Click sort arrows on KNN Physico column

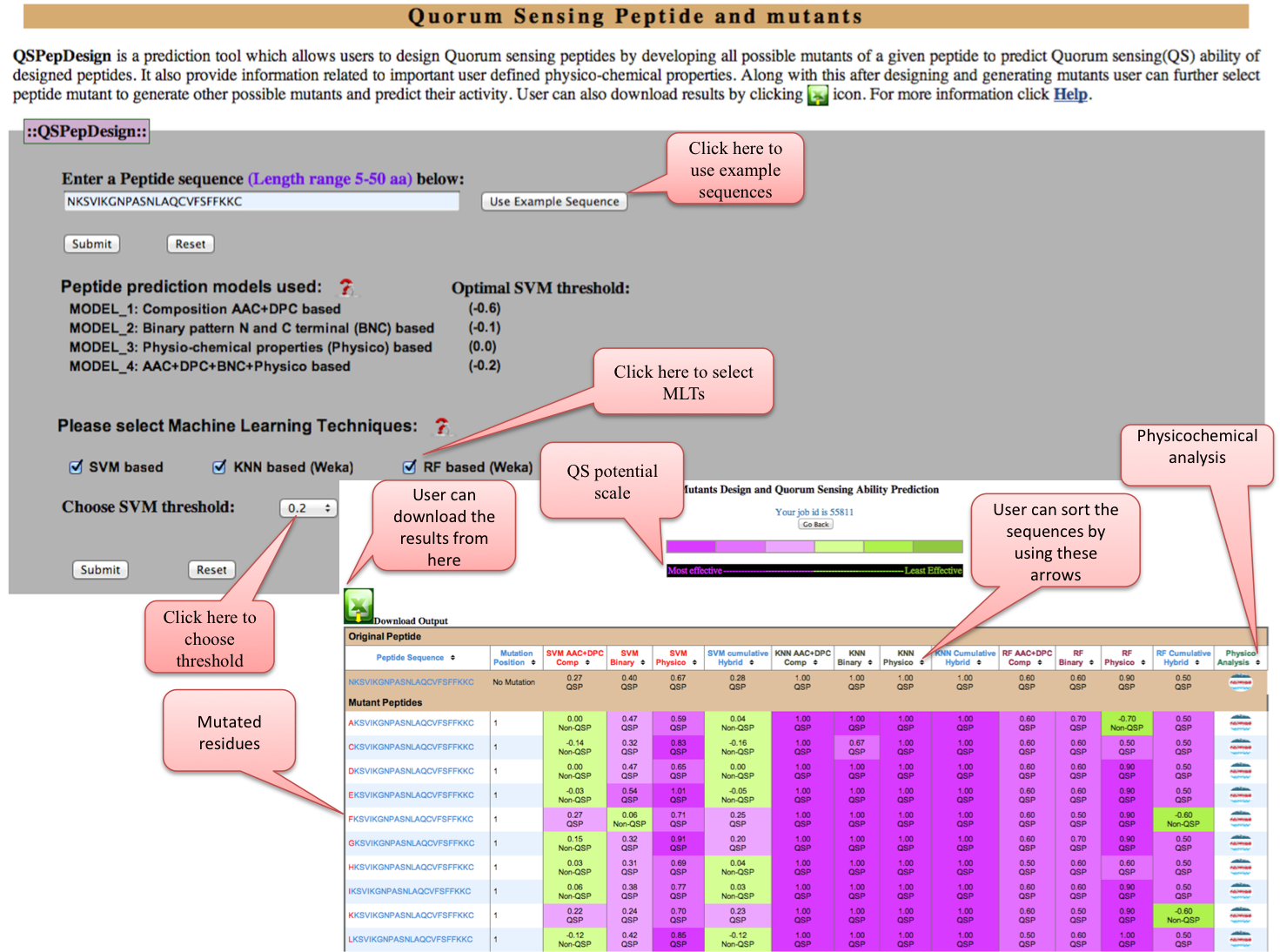tap(921, 663)
